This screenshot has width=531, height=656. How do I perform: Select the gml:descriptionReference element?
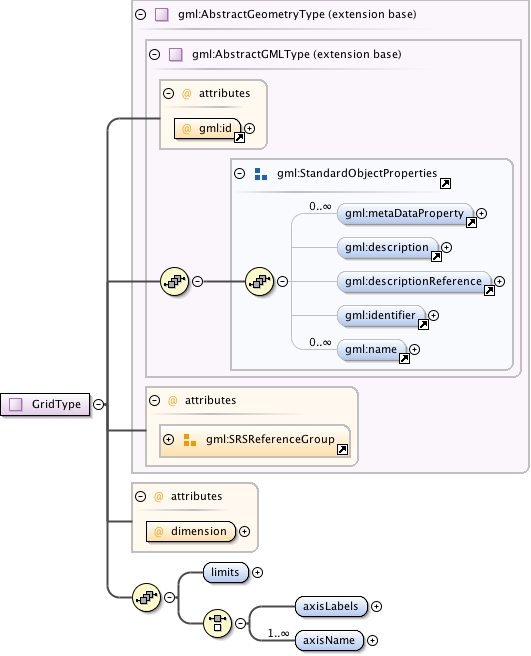[x=414, y=282]
